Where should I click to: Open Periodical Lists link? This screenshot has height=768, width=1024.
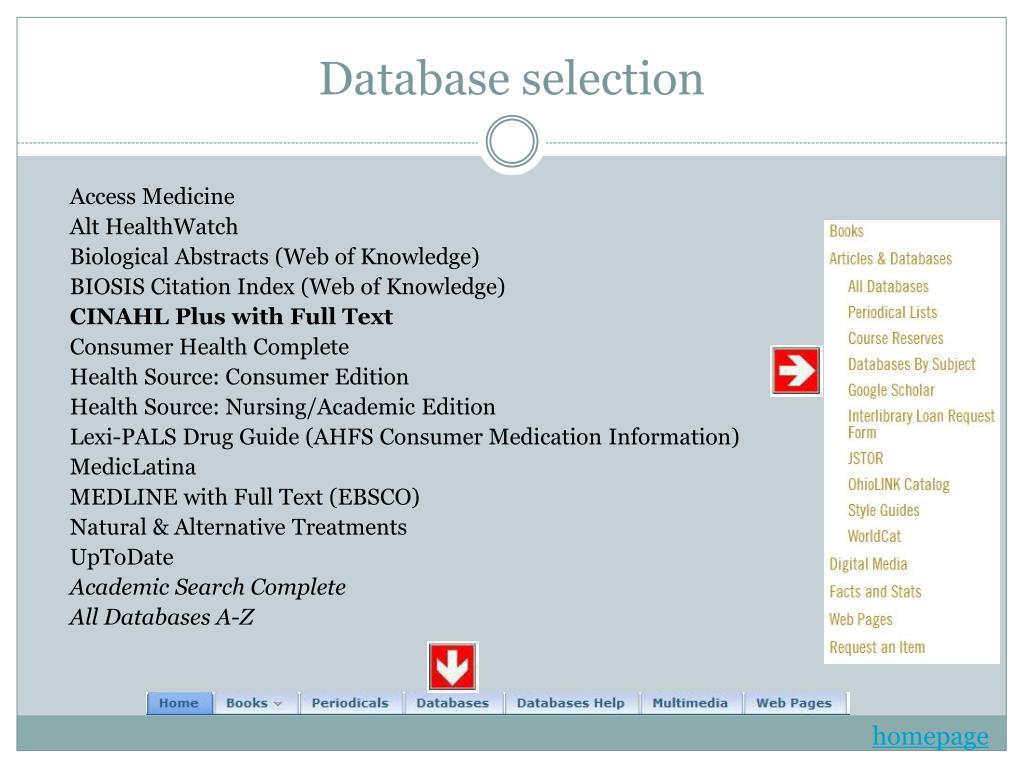893,313
